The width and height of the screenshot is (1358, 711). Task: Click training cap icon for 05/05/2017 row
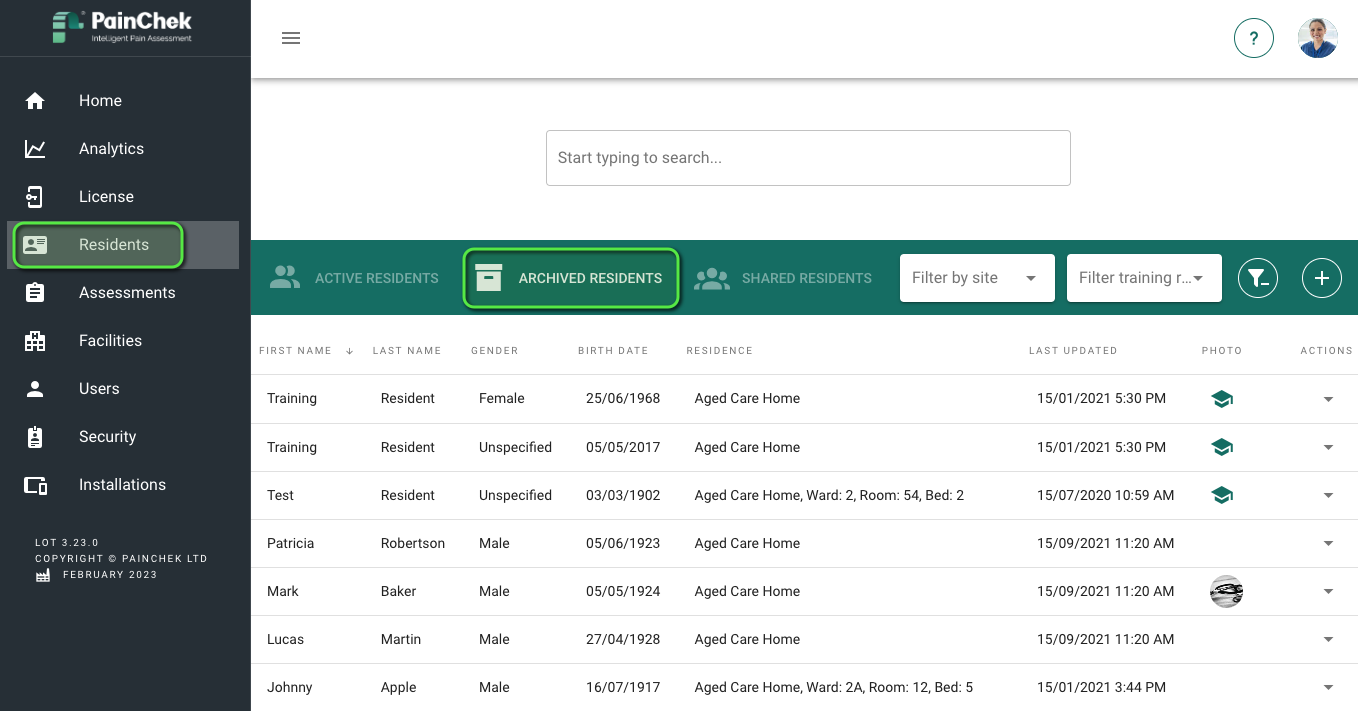(1221, 447)
